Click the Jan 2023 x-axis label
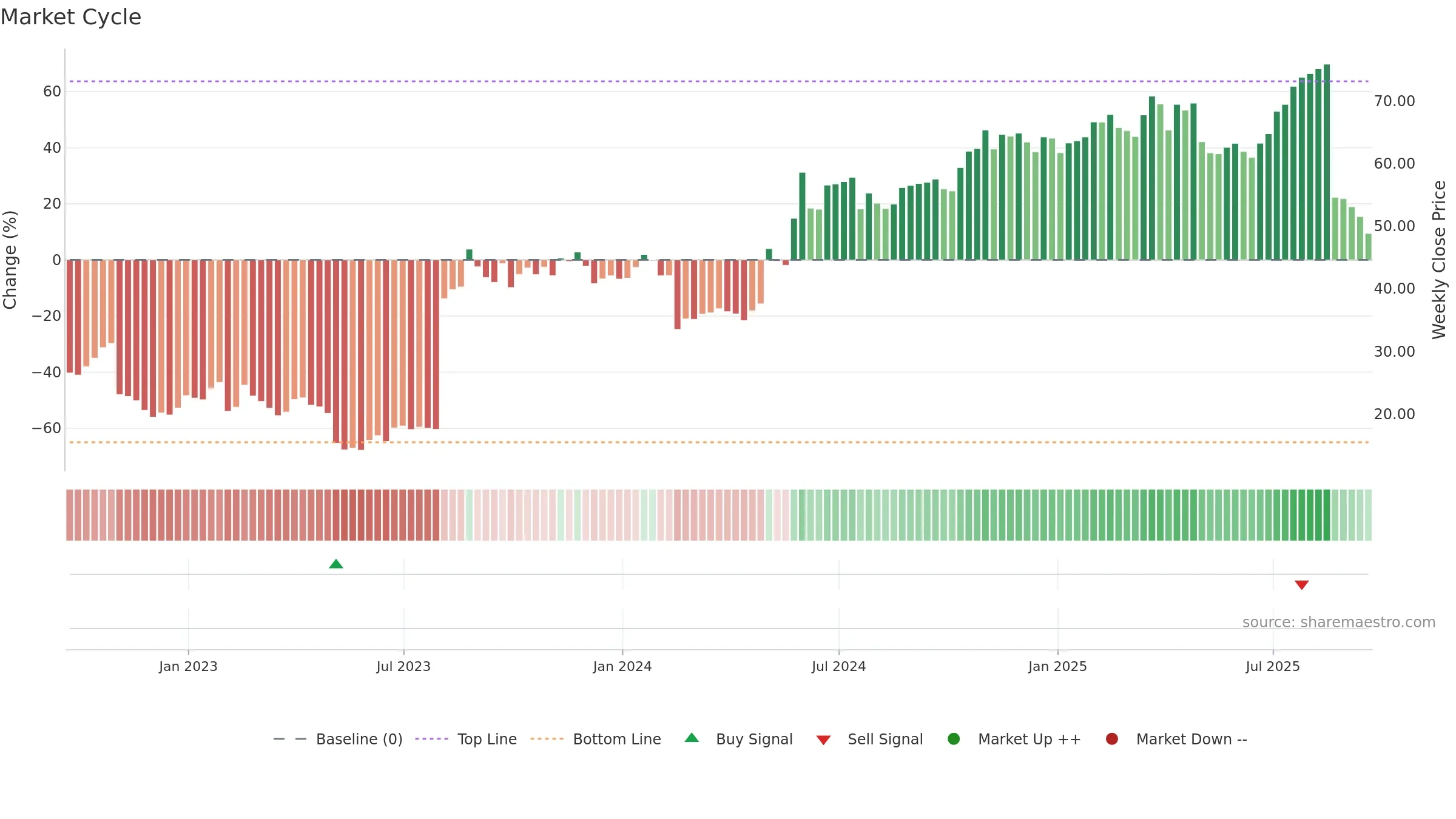This screenshot has width=1456, height=819. point(188,667)
